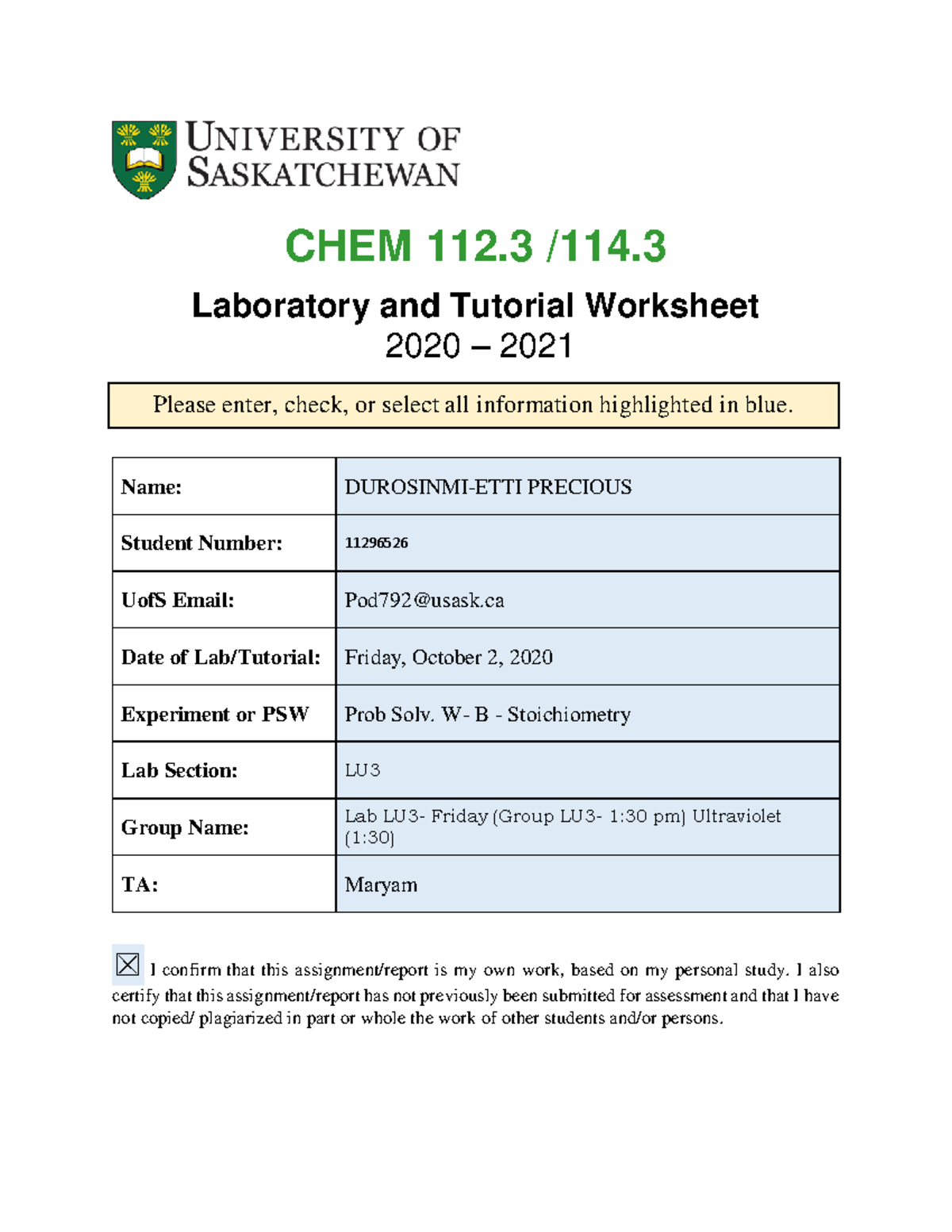Image resolution: width=952 pixels, height=1232 pixels.
Task: Click the University of Saskatchewan shield logo
Action: click(x=144, y=159)
